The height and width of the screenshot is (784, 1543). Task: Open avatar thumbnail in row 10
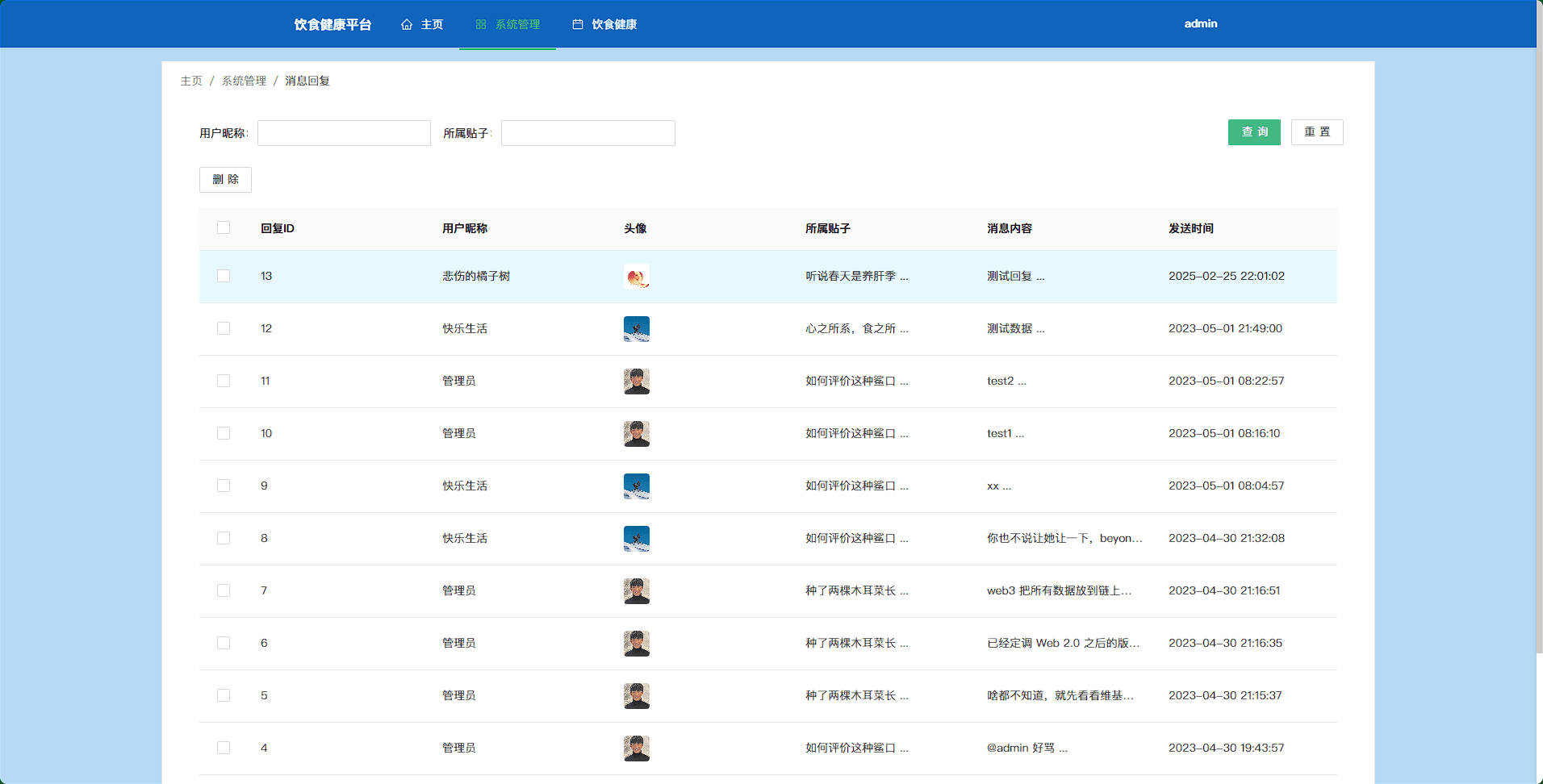click(x=637, y=434)
